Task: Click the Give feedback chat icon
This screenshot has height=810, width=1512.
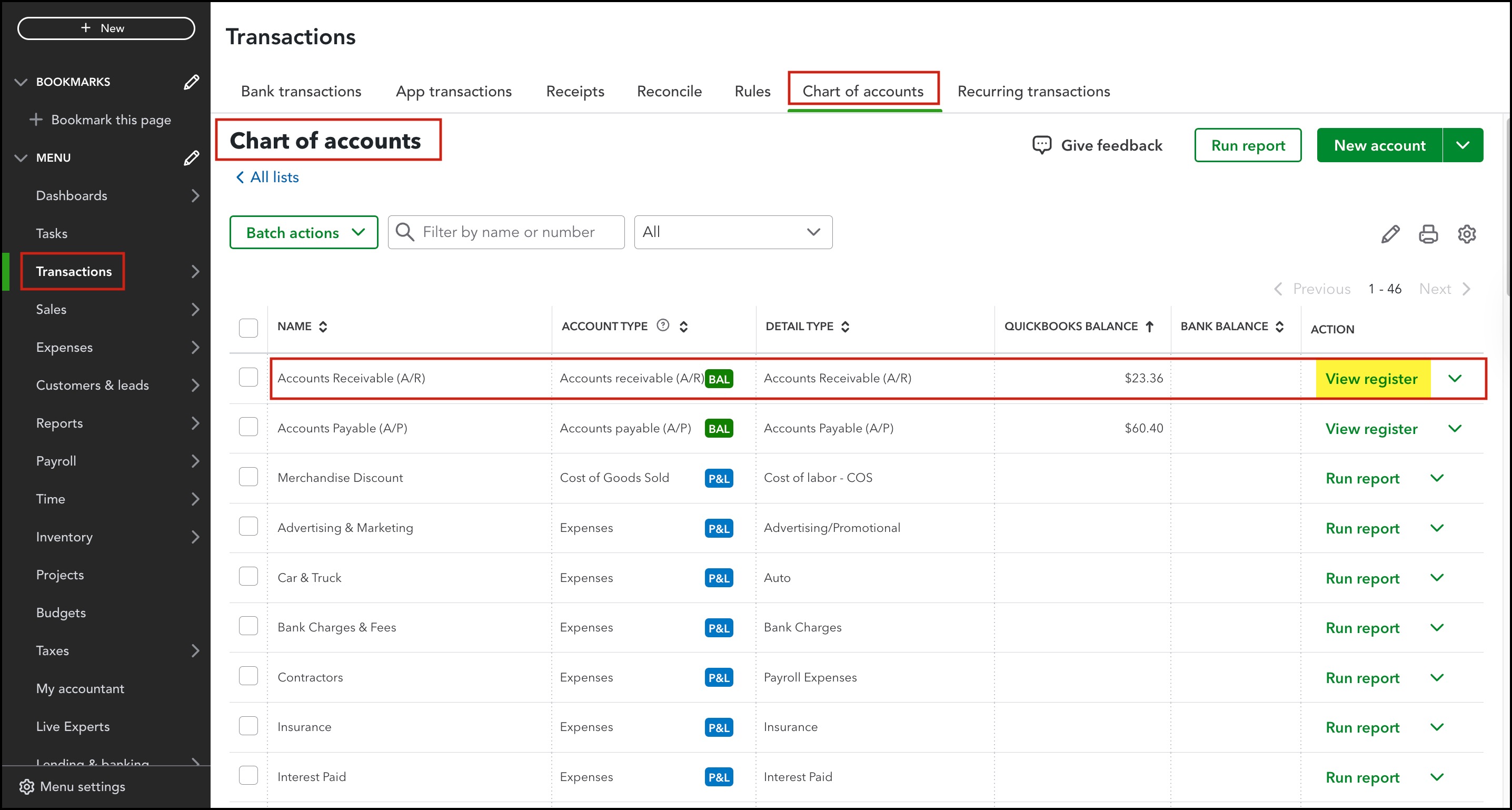Action: pos(1041,145)
